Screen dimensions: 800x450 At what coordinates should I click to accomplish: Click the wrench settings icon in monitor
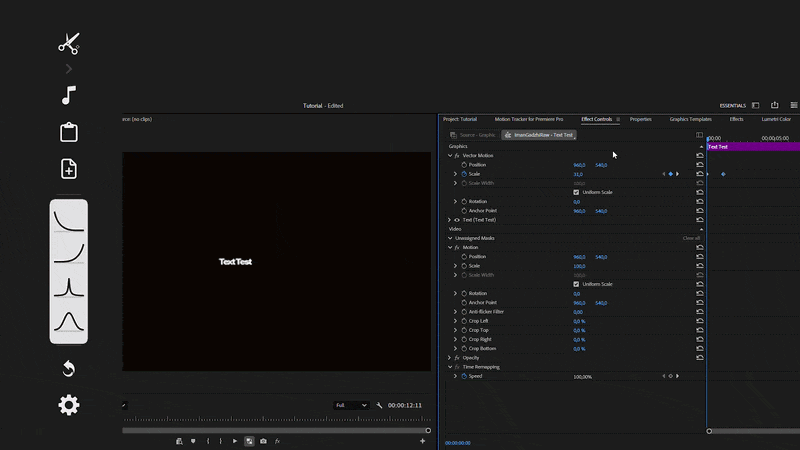pyautogui.click(x=379, y=405)
